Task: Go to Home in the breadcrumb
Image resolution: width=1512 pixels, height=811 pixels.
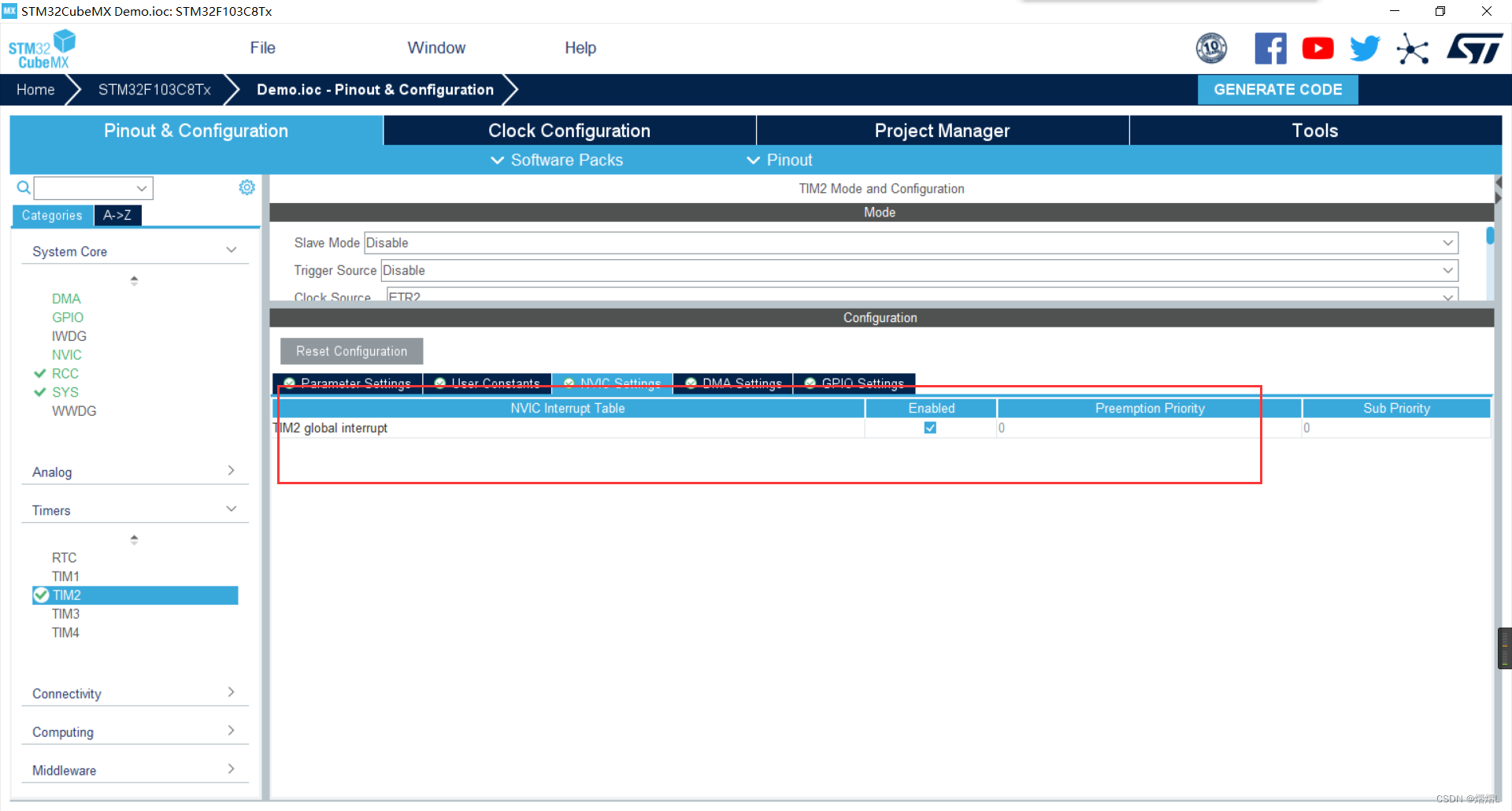Action: (x=35, y=90)
